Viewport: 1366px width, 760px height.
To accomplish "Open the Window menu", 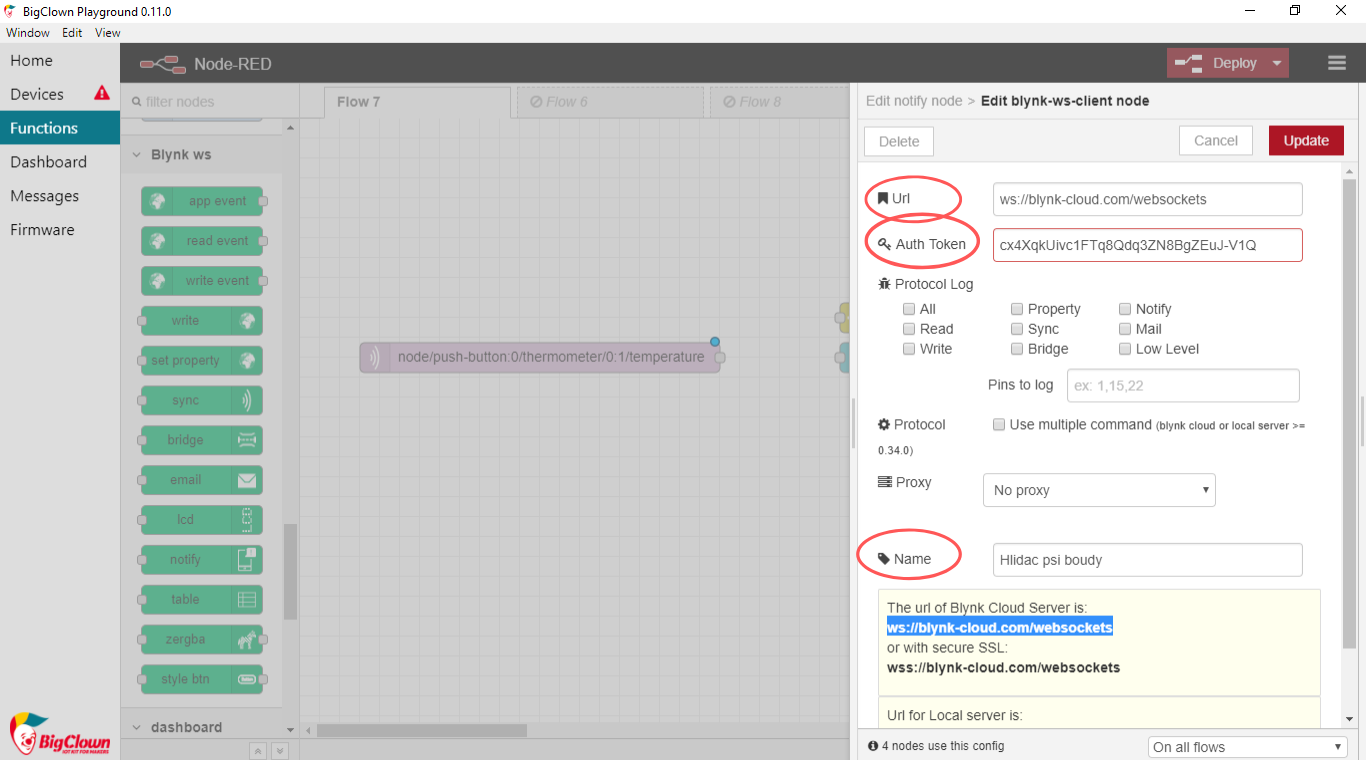I will pyautogui.click(x=28, y=33).
